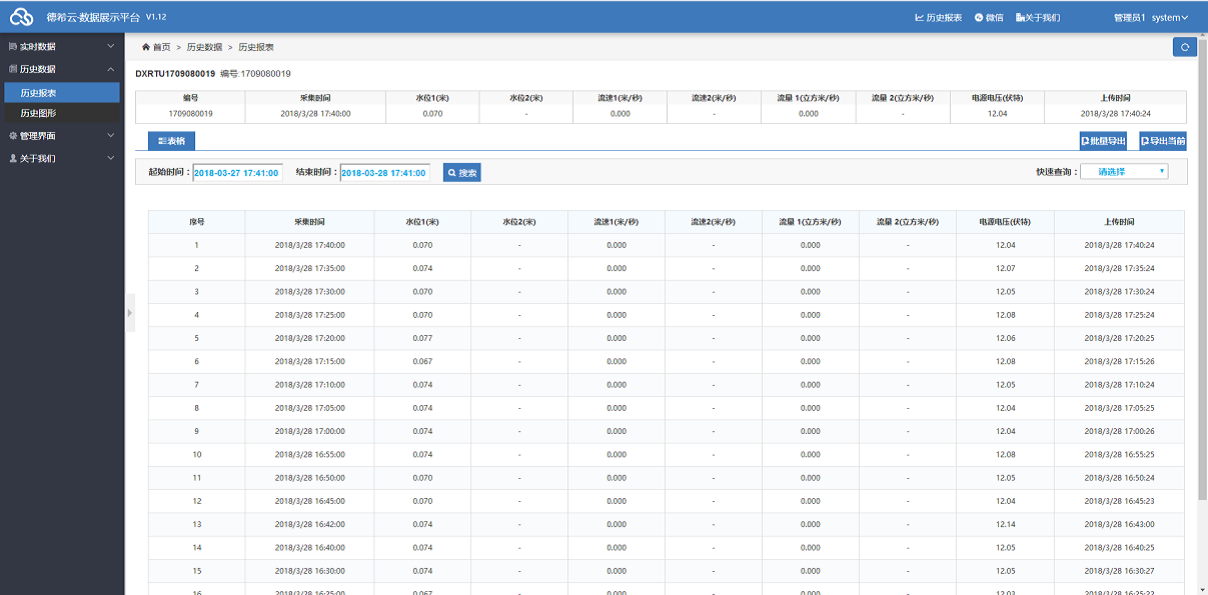Expand the 实时数据 sidebar menu
This screenshot has width=1208, height=595.
point(61,46)
